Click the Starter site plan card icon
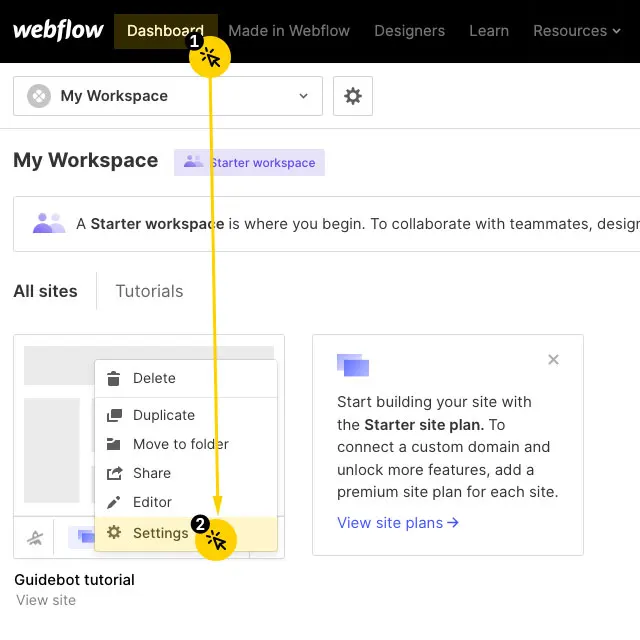The image size is (640, 640). 353,365
